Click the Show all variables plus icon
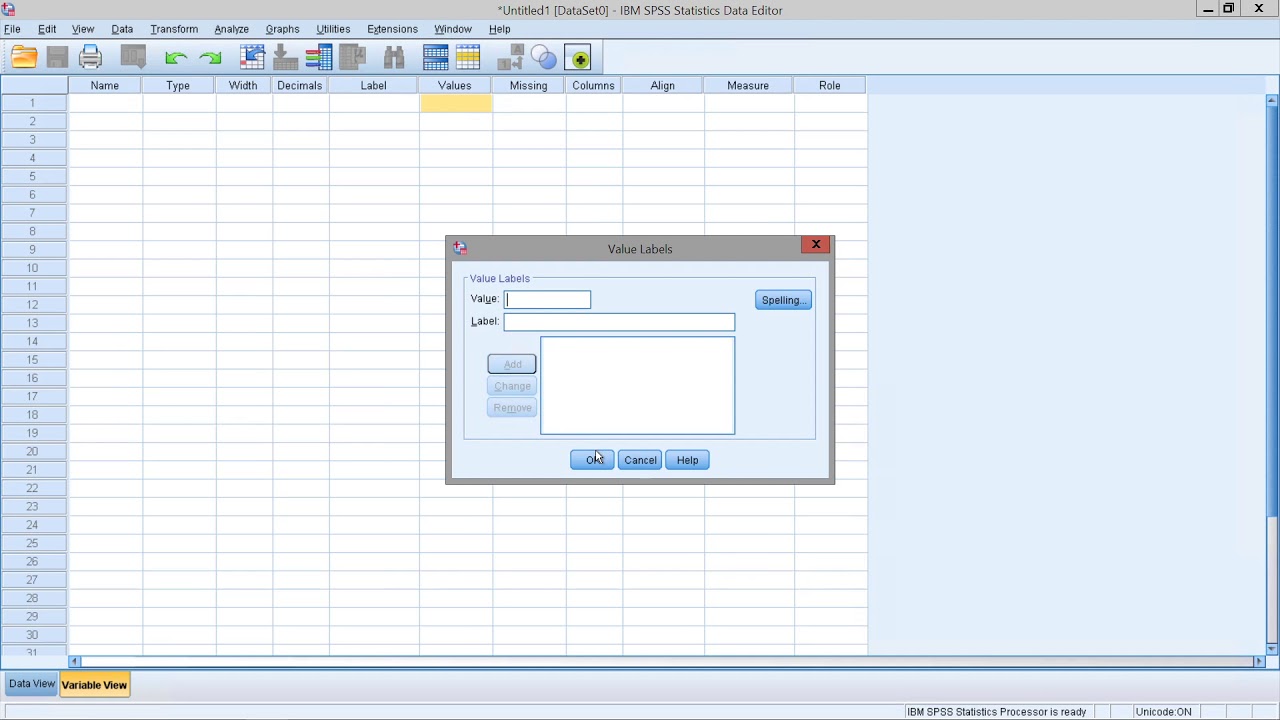1280x720 pixels. click(x=578, y=58)
